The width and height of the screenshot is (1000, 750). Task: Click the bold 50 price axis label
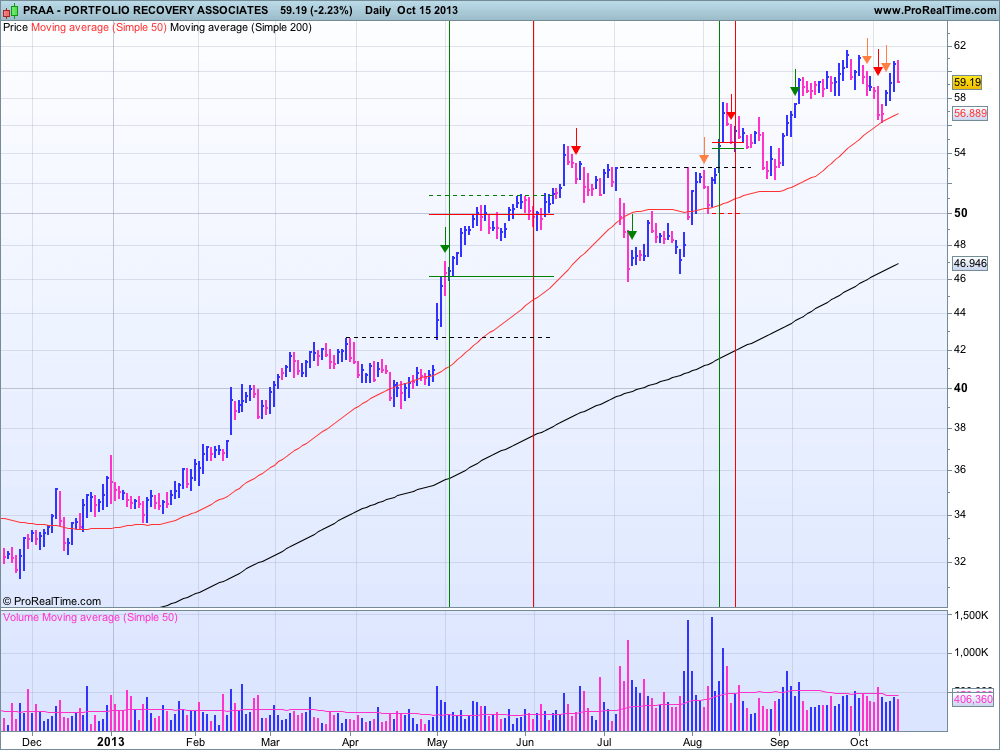click(x=960, y=213)
